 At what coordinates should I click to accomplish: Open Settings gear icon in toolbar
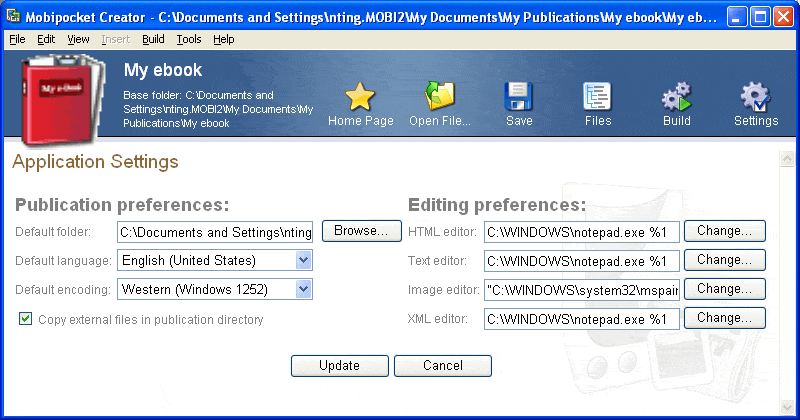point(756,97)
